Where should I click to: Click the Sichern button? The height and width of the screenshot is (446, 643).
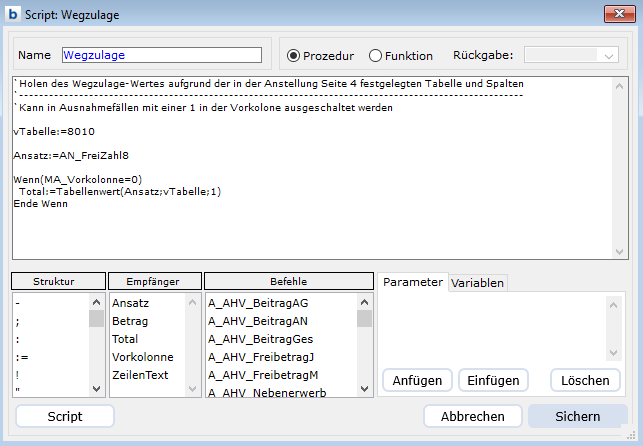578,416
